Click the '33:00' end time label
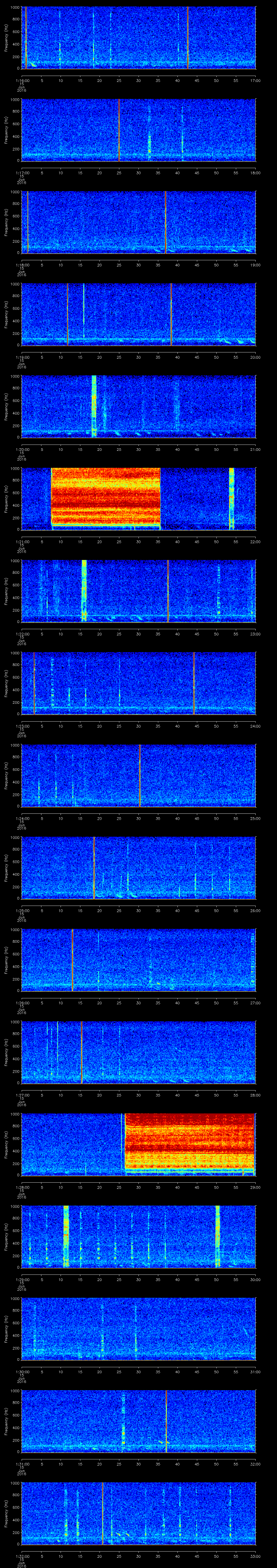 [255, 1556]
